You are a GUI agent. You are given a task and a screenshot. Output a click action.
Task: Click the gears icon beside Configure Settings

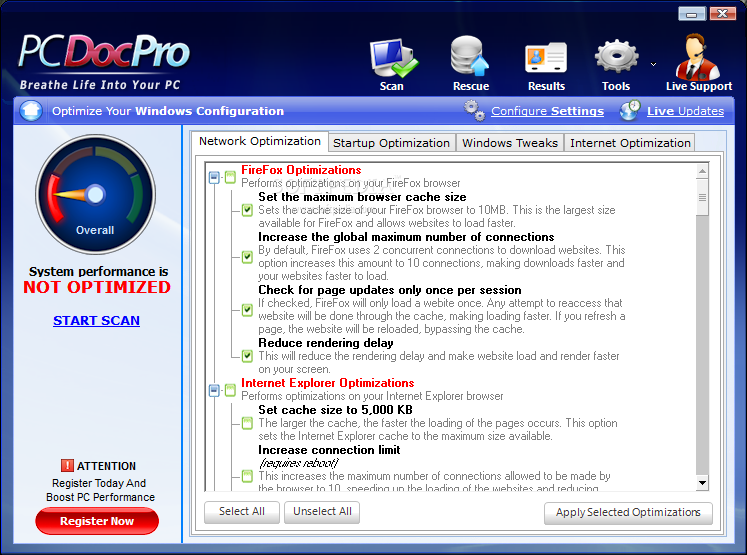[474, 110]
